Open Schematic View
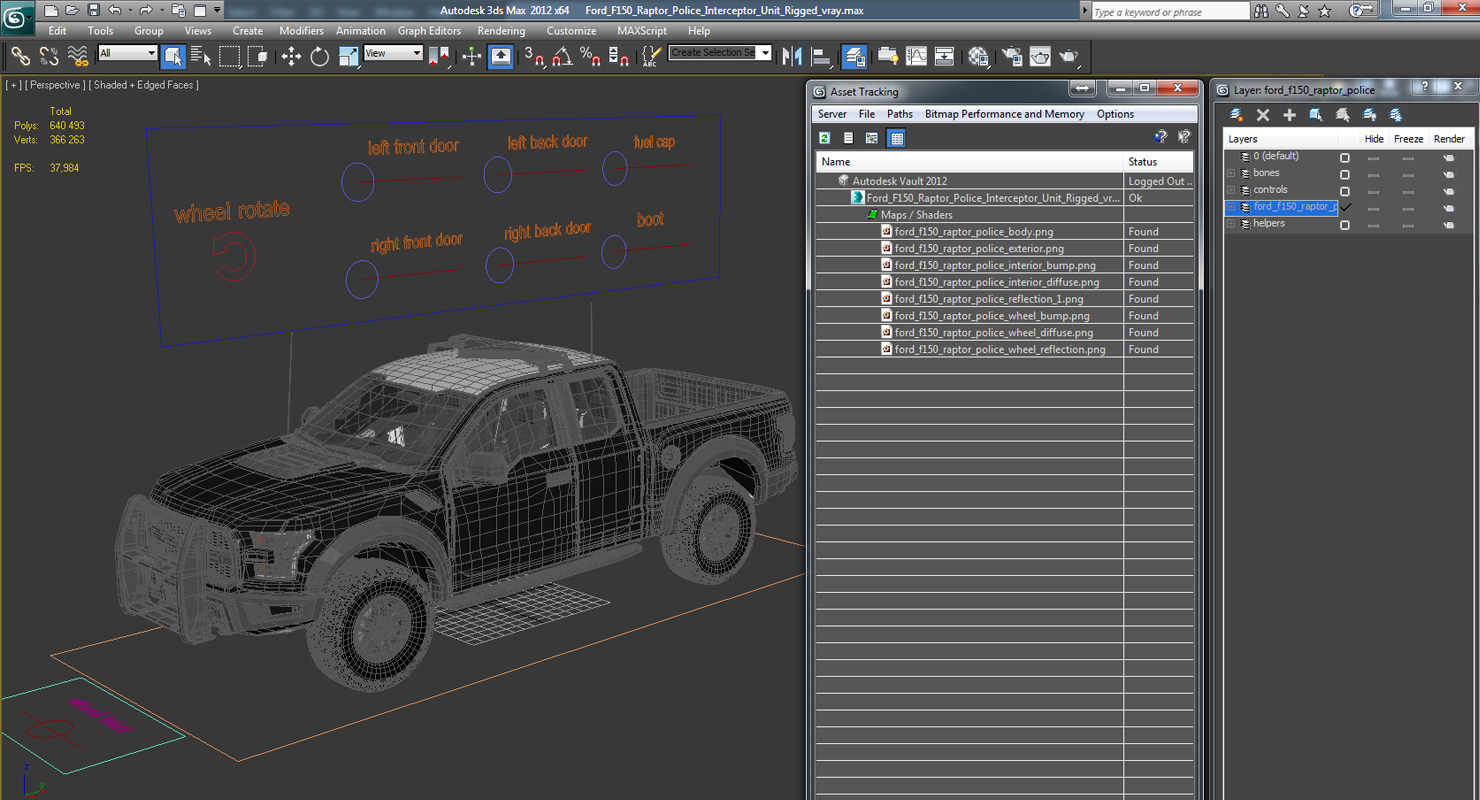 pyautogui.click(x=944, y=56)
